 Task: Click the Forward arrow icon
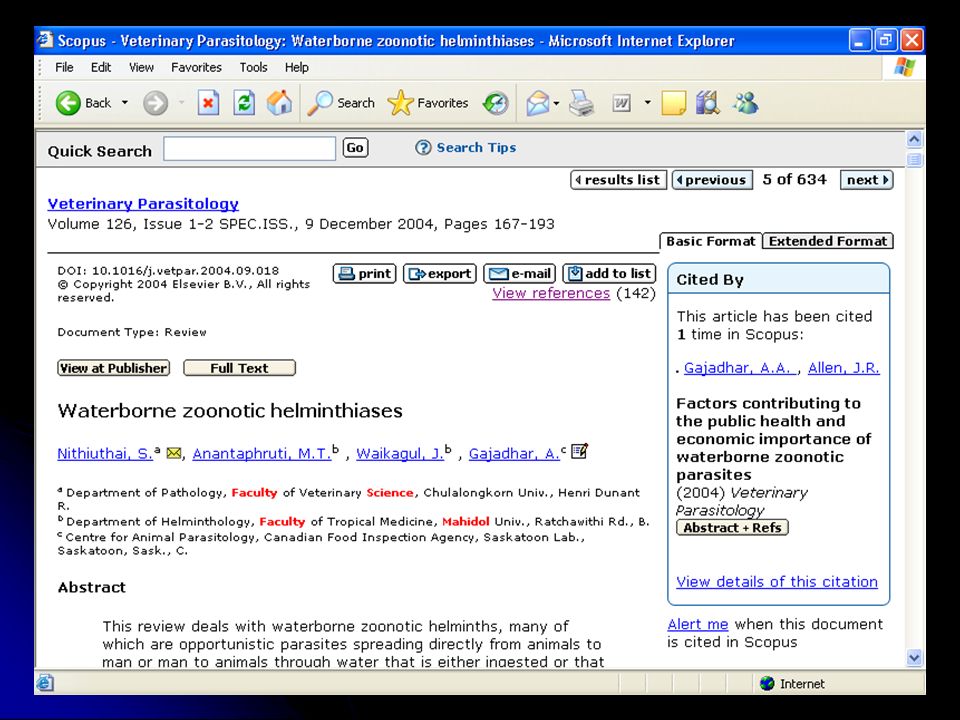[156, 103]
